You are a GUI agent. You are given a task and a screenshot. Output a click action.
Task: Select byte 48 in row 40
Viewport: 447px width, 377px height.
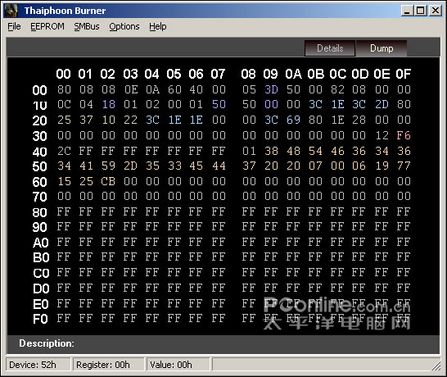point(293,151)
